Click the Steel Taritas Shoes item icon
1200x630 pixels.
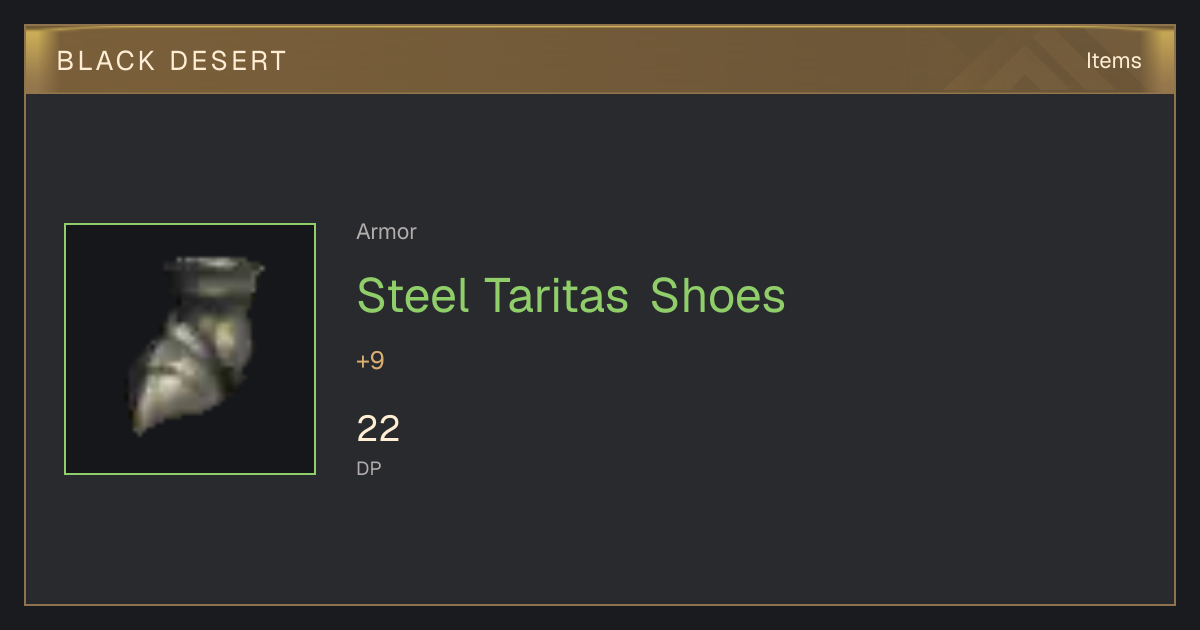[197, 346]
